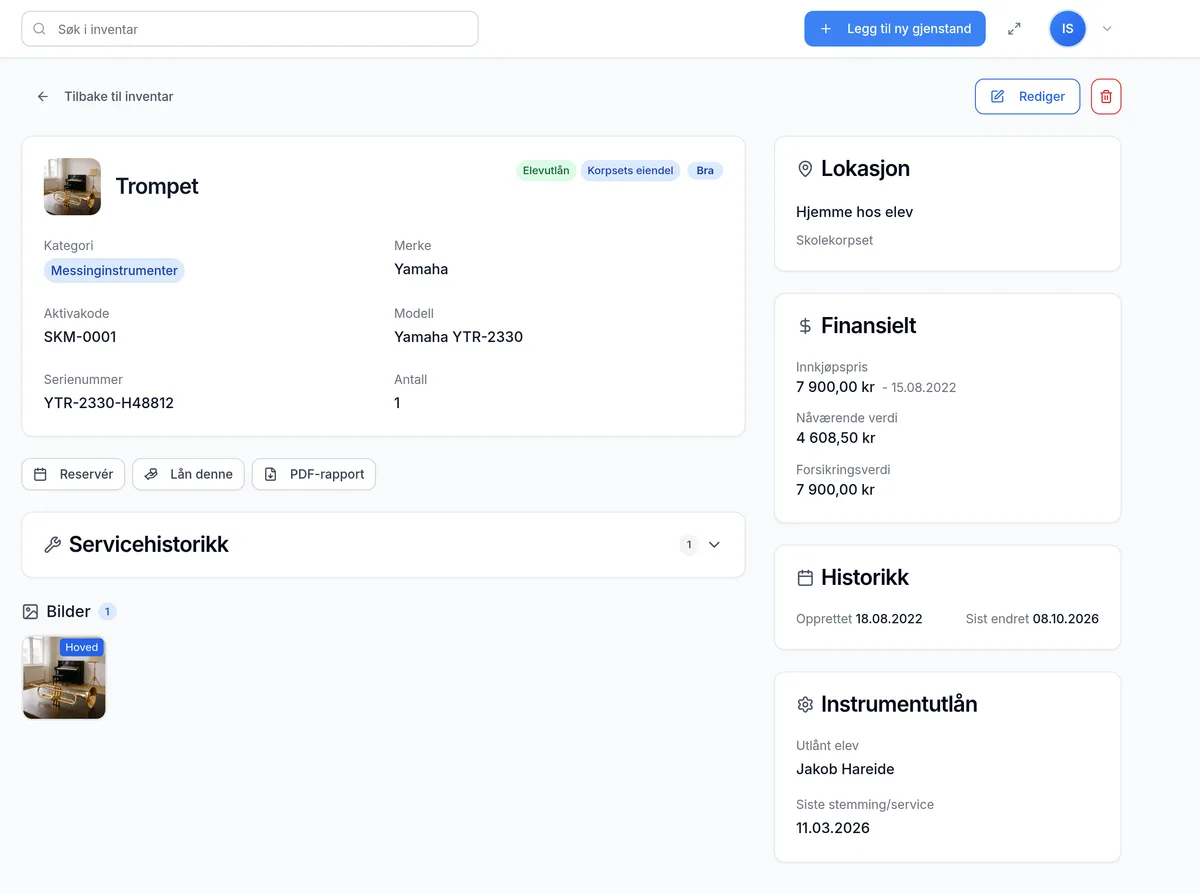Viewport: 1200px width, 893px height.
Task: Click the IS user avatar
Action: click(1068, 29)
